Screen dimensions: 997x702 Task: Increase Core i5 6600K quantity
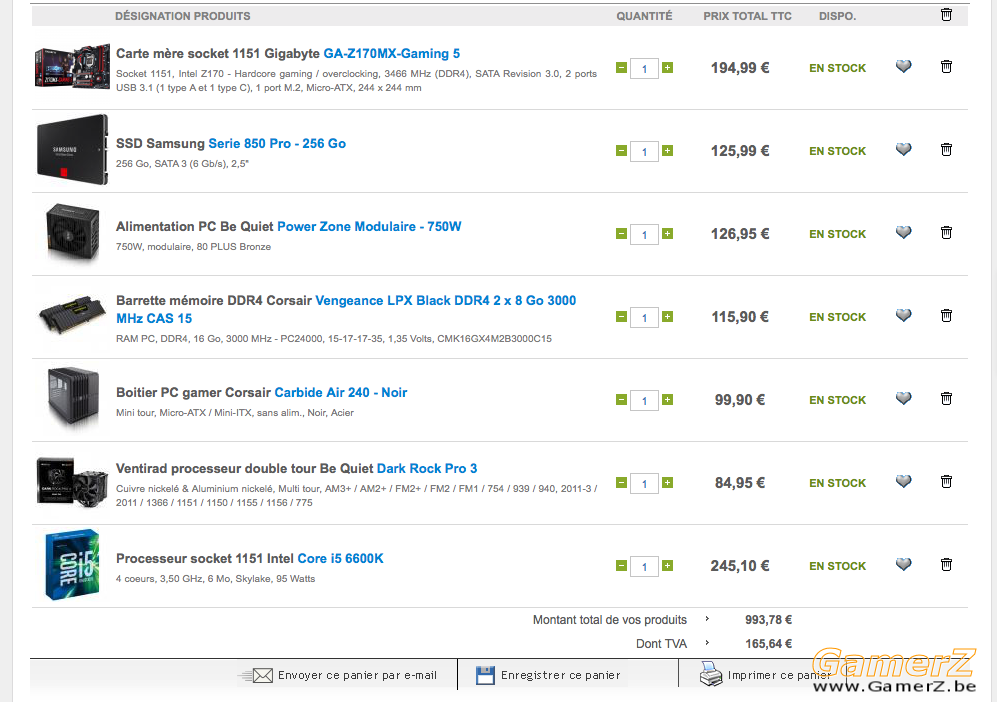point(667,565)
